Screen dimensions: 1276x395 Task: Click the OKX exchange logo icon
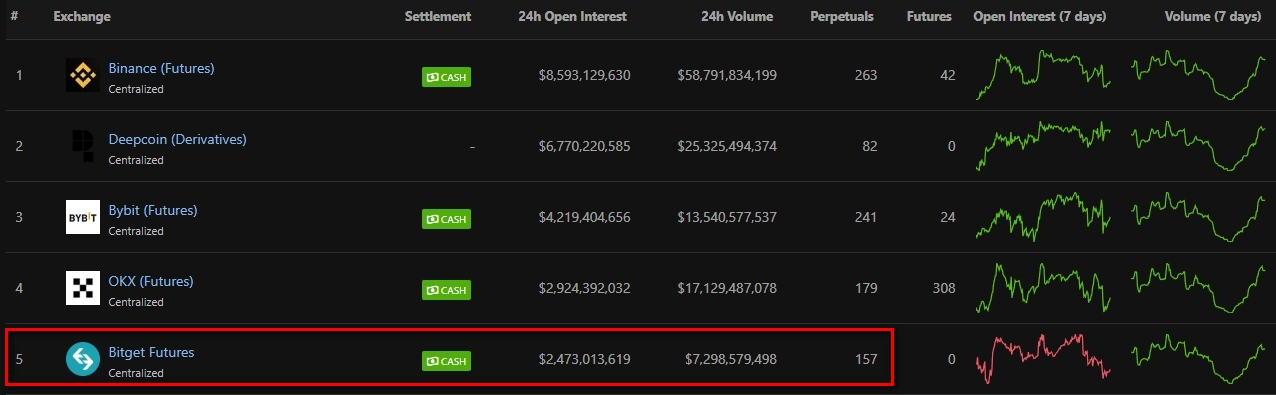click(x=82, y=289)
